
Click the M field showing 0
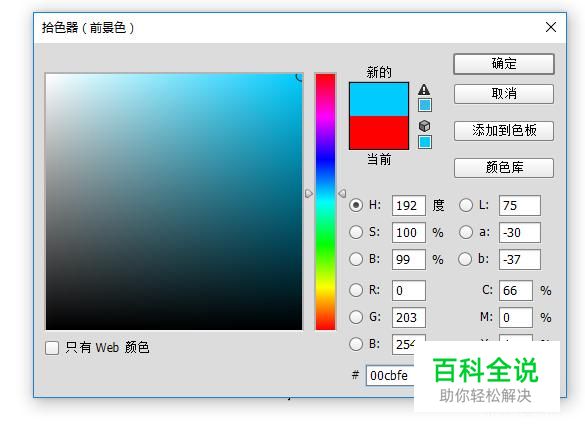point(516,317)
